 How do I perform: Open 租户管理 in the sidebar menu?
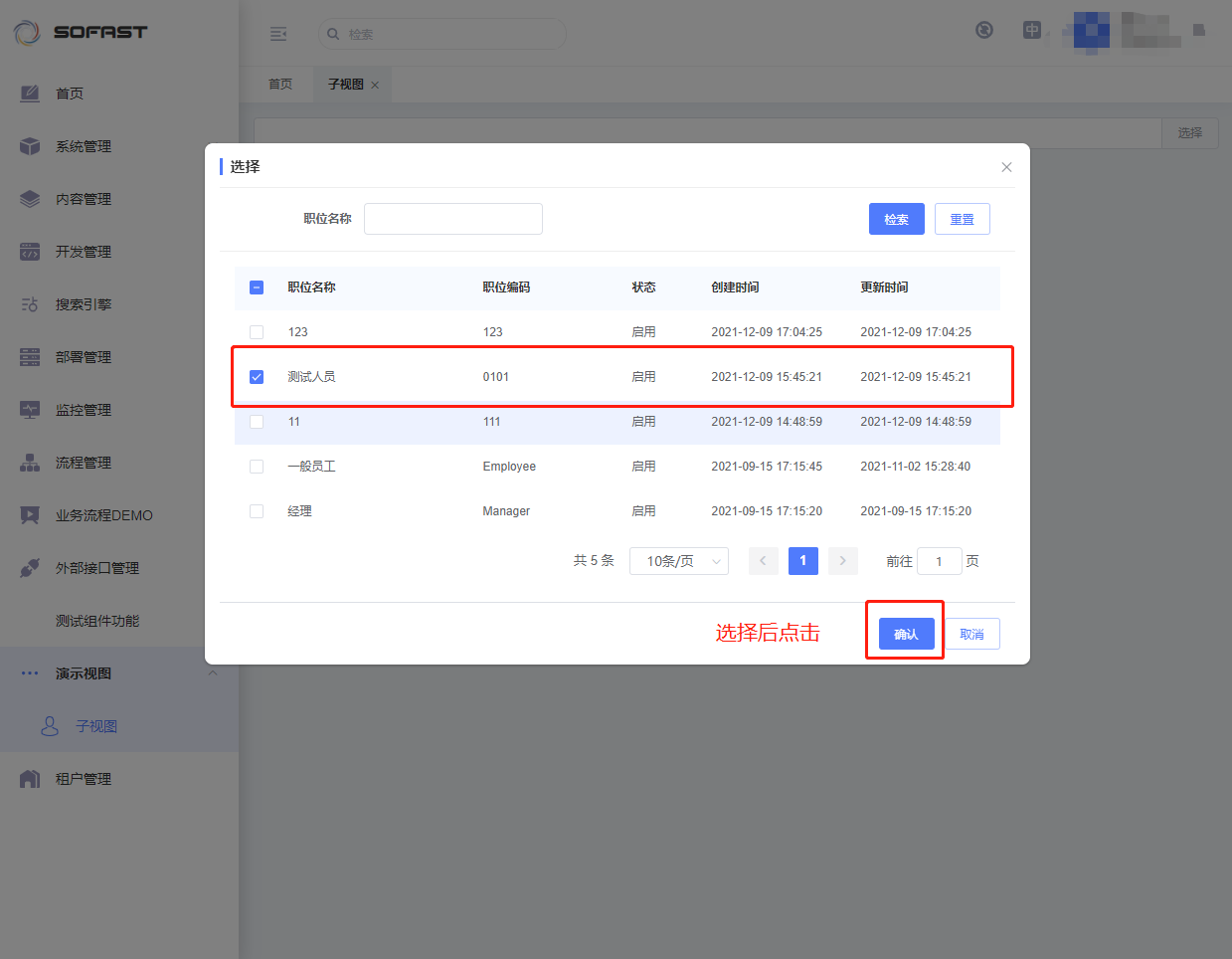(84, 779)
